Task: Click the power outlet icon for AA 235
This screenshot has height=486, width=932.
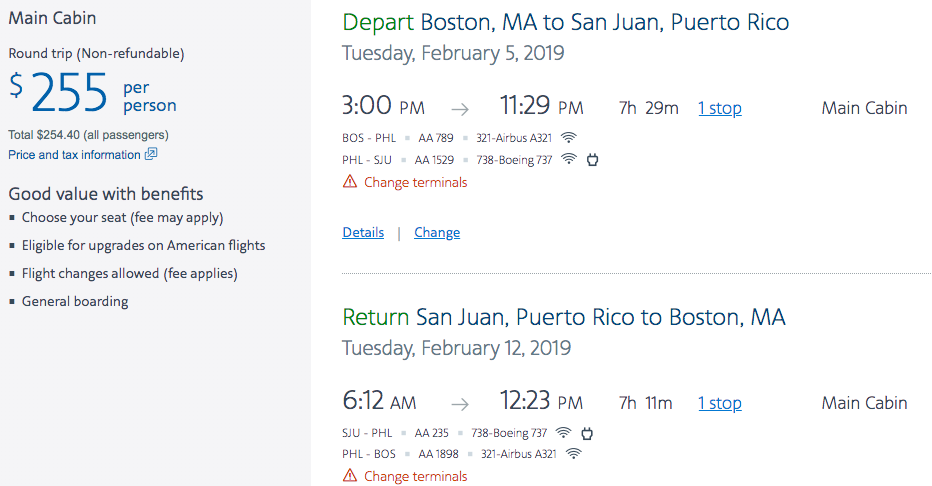Action: [587, 432]
